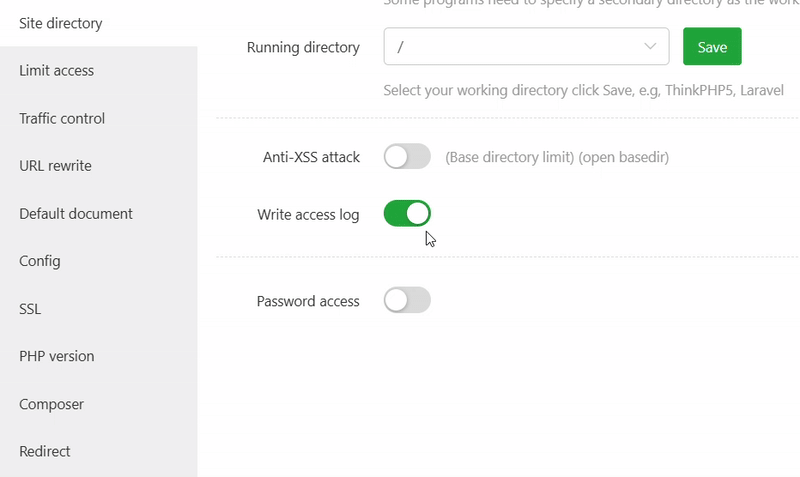This screenshot has width=800, height=477.
Task: Expand the Running directory dropdown arrow
Action: [x=652, y=47]
